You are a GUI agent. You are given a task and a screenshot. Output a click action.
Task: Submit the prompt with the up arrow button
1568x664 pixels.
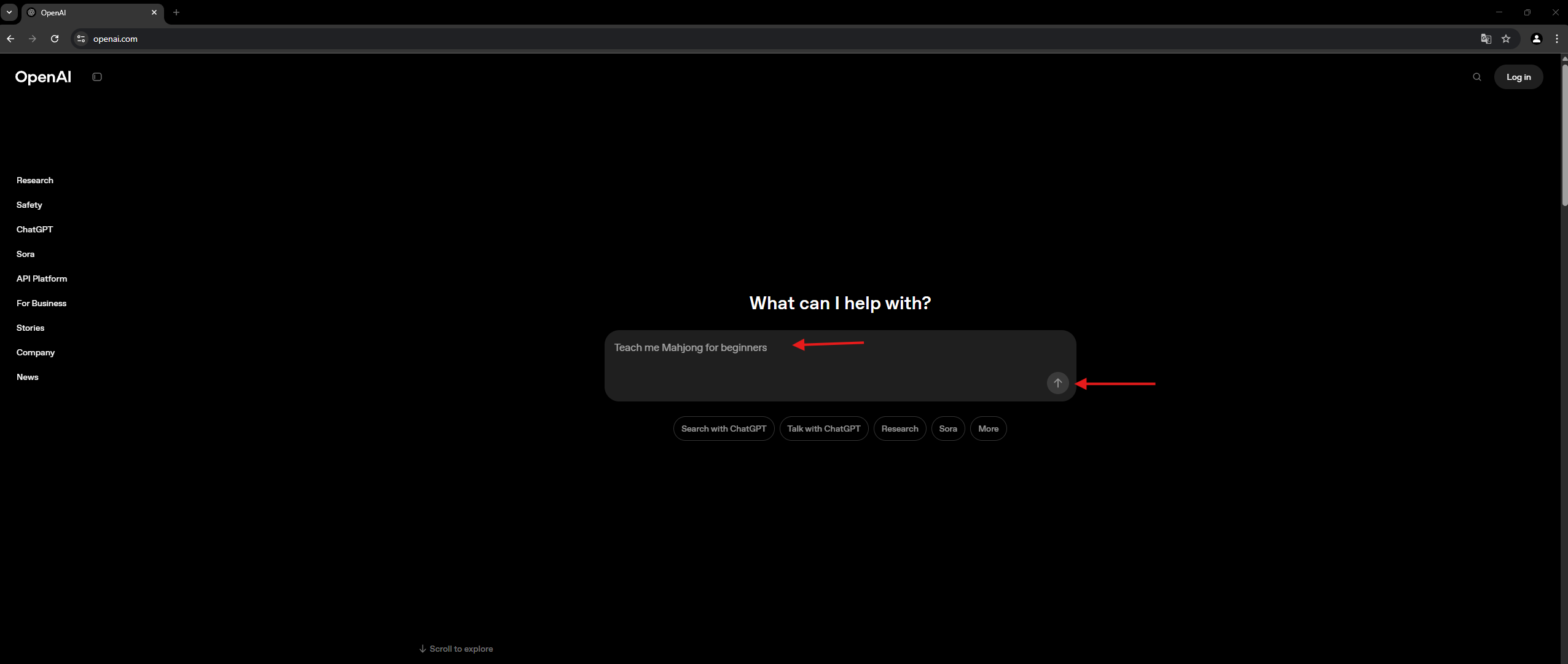1057,383
